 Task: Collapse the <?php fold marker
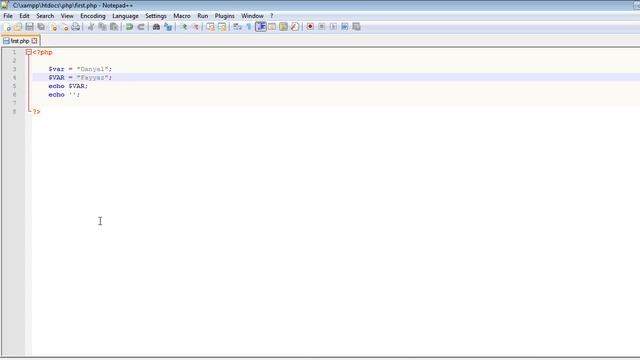click(x=29, y=52)
